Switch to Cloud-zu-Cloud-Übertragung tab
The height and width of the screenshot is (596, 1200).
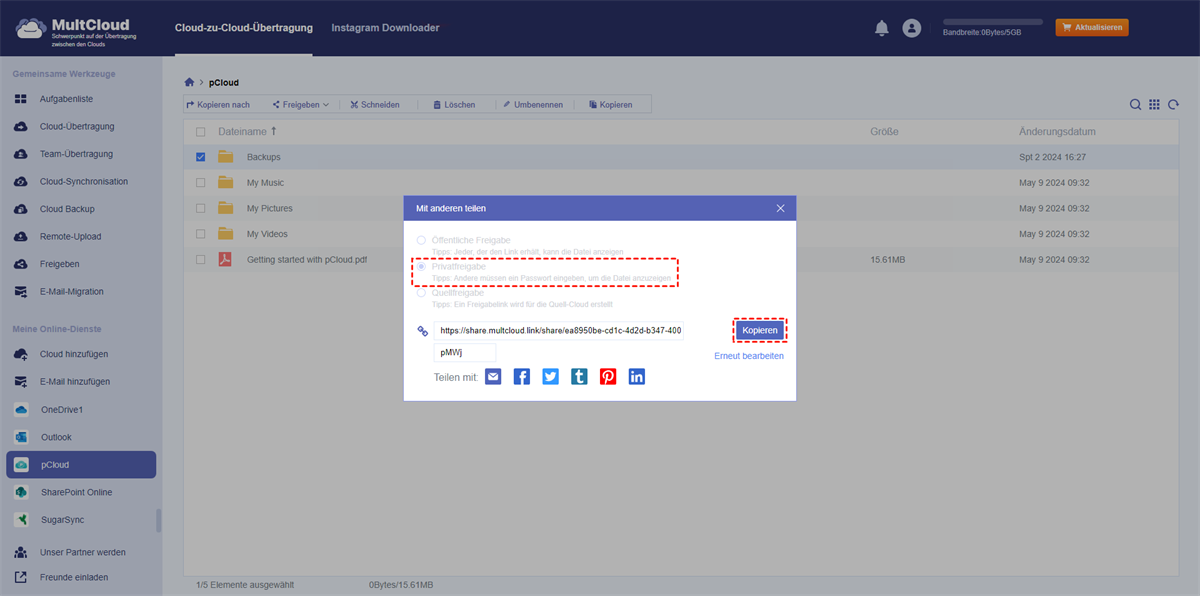pyautogui.click(x=243, y=28)
